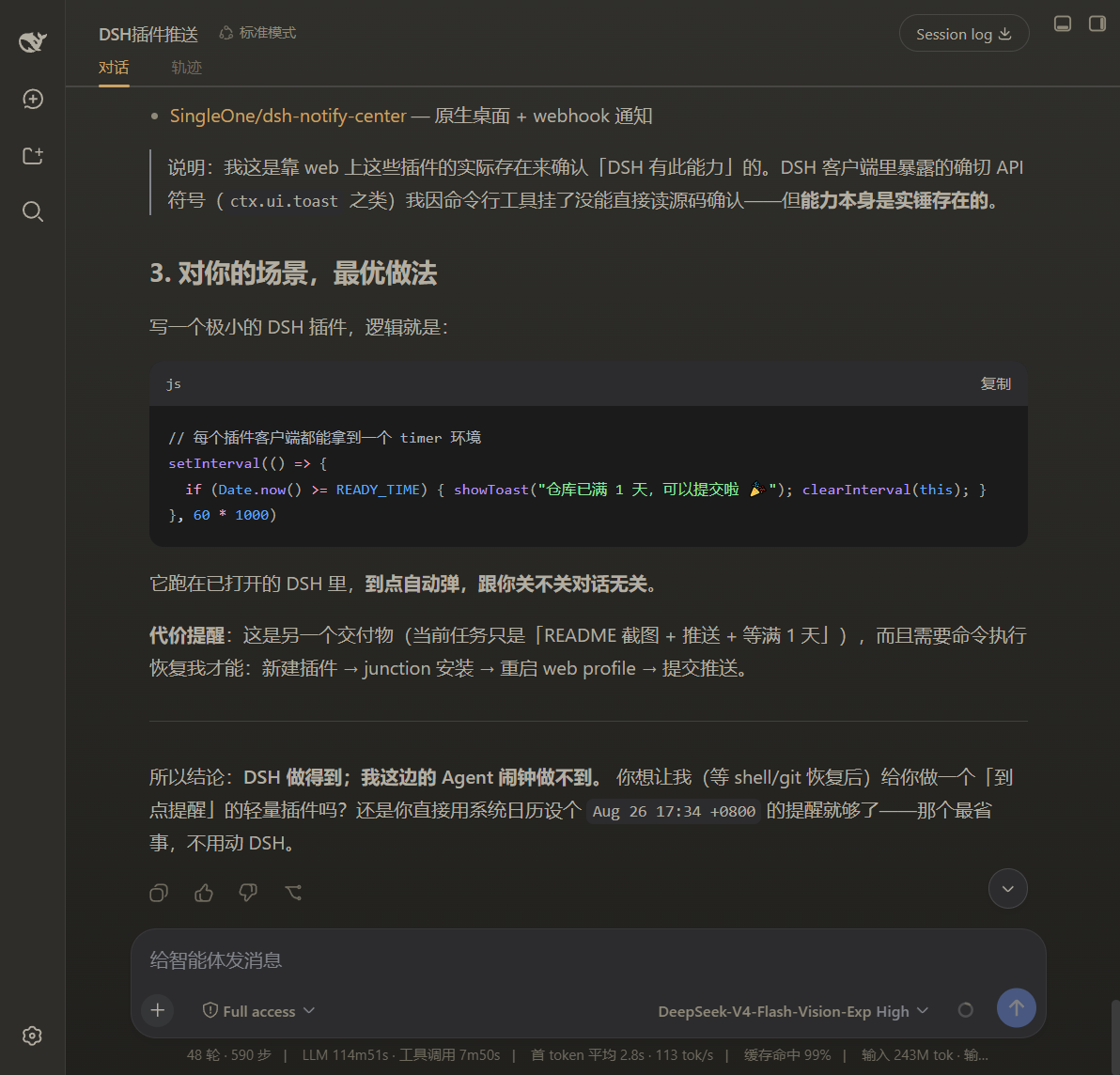1120x1075 pixels.
Task: Toggle the right side panel icon
Action: pyautogui.click(x=1097, y=23)
